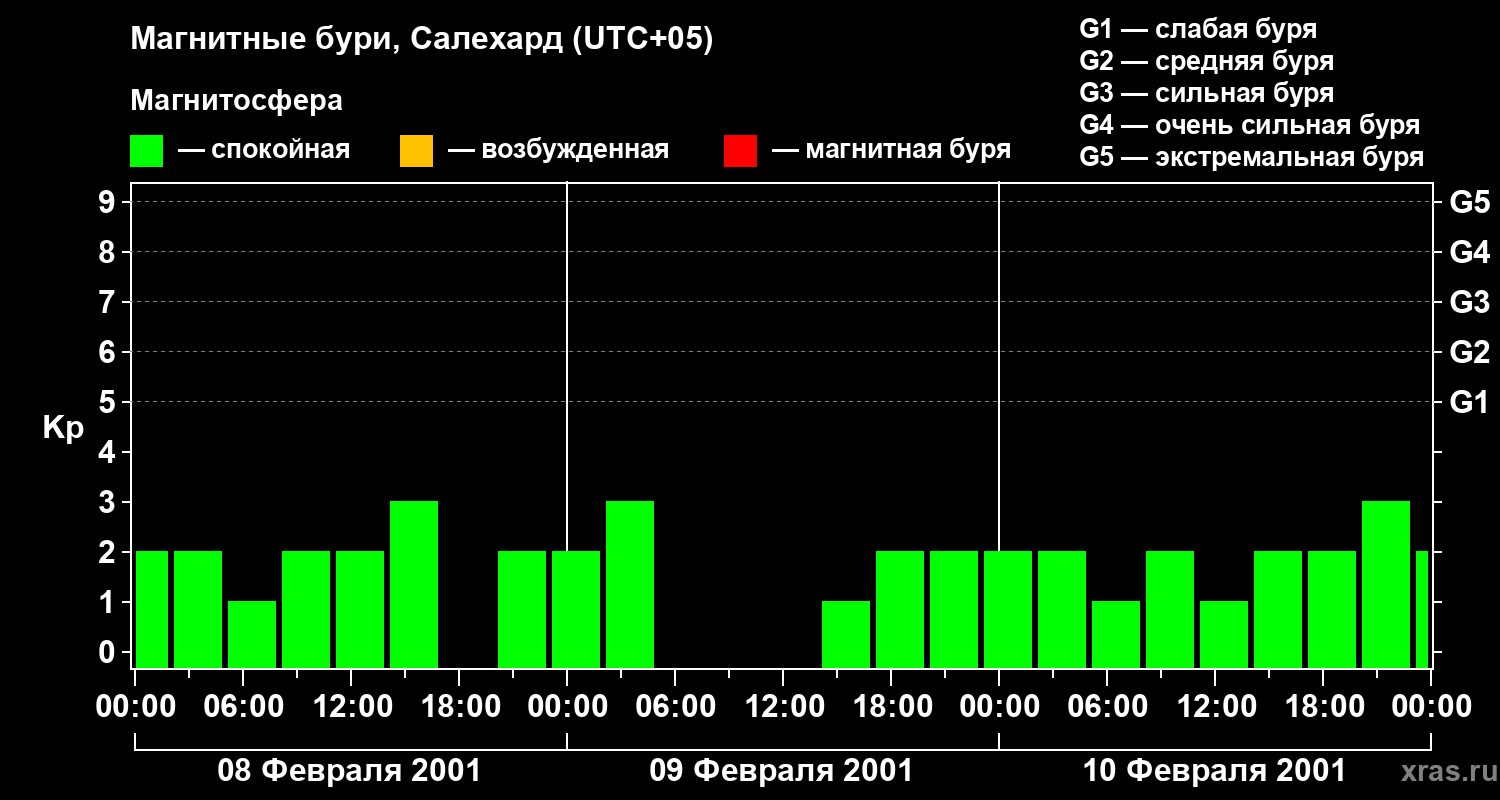
Task: Select the 'G4 — очень сильная буря' line
Action: click(x=1250, y=125)
